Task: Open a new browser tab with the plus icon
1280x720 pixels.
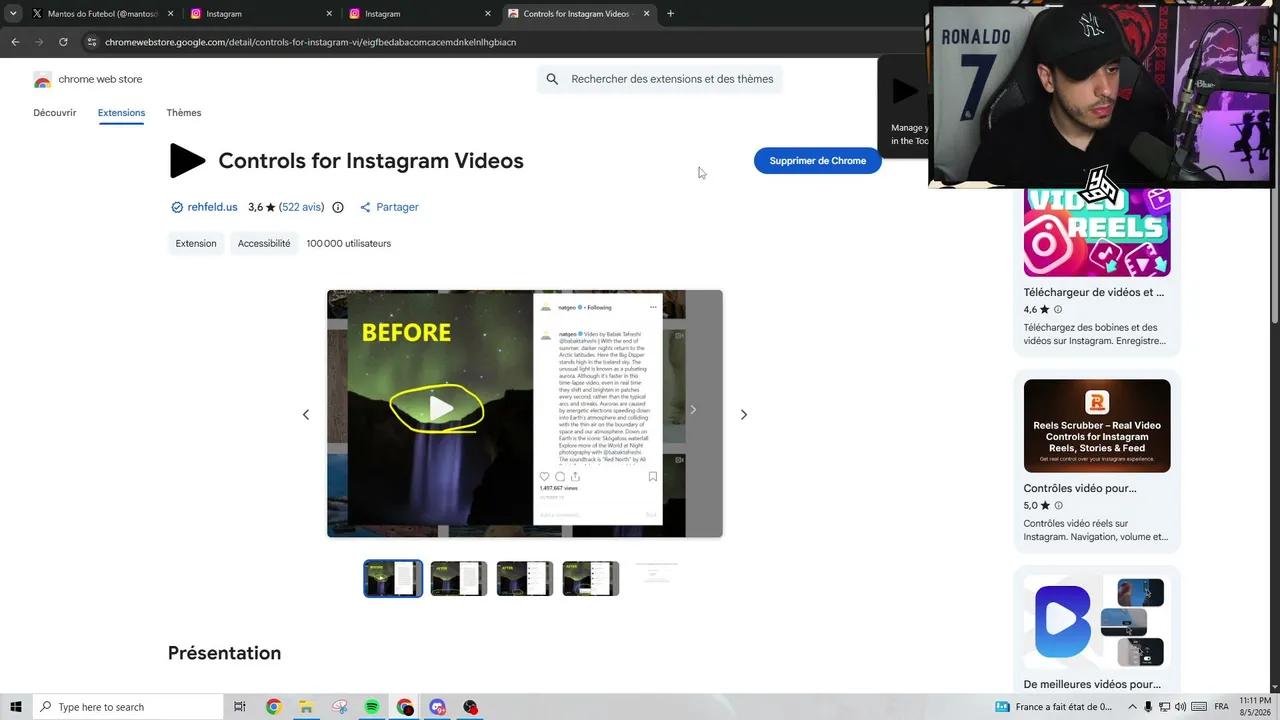Action: 670,14
